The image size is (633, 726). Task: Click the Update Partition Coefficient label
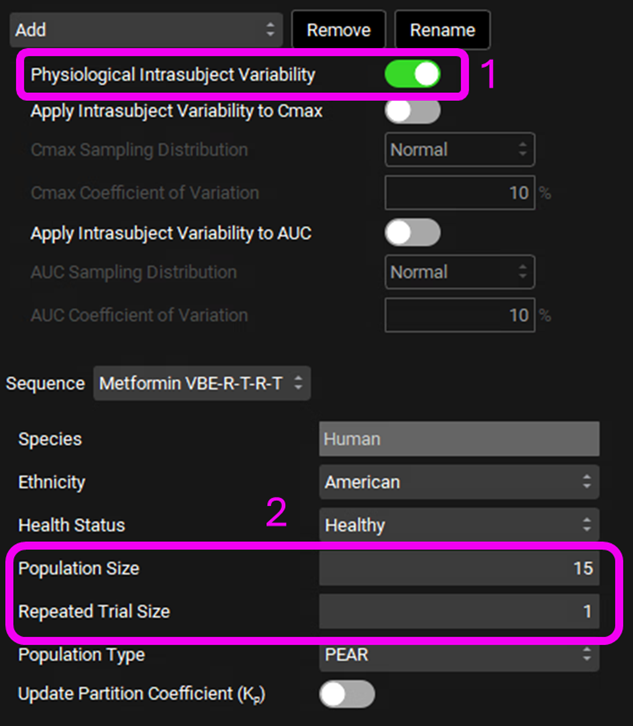[x=141, y=694]
